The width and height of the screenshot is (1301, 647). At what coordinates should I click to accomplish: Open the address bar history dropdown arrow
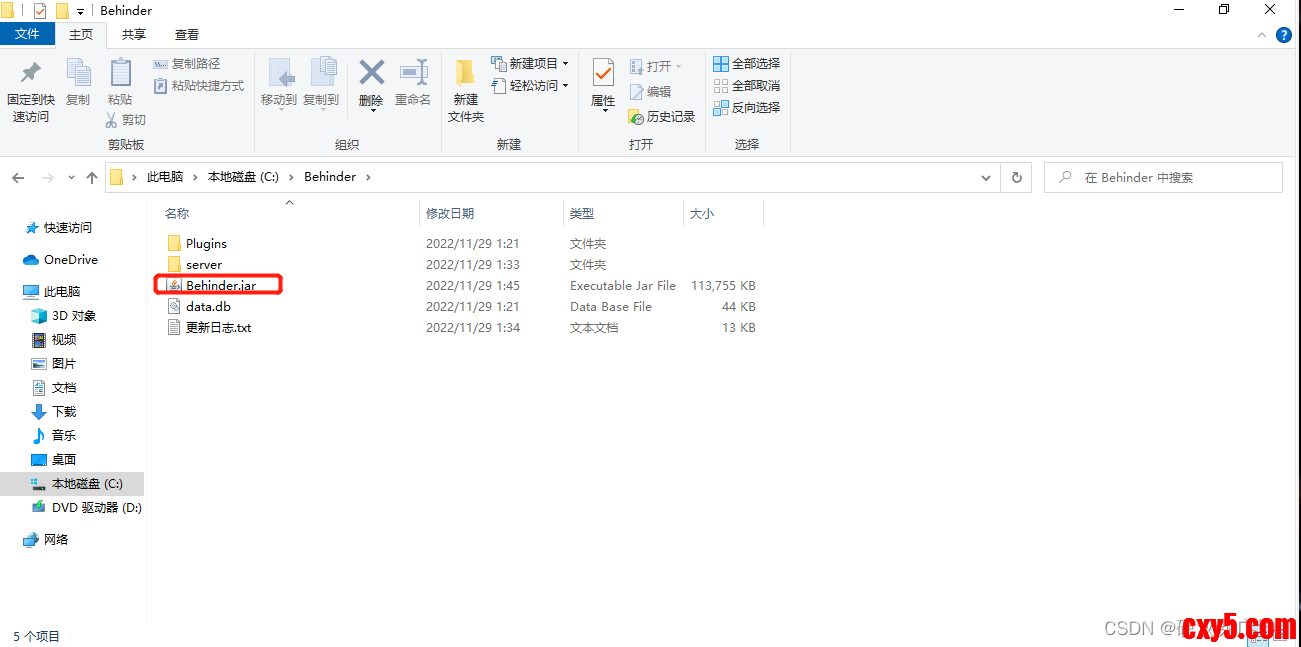(986, 177)
